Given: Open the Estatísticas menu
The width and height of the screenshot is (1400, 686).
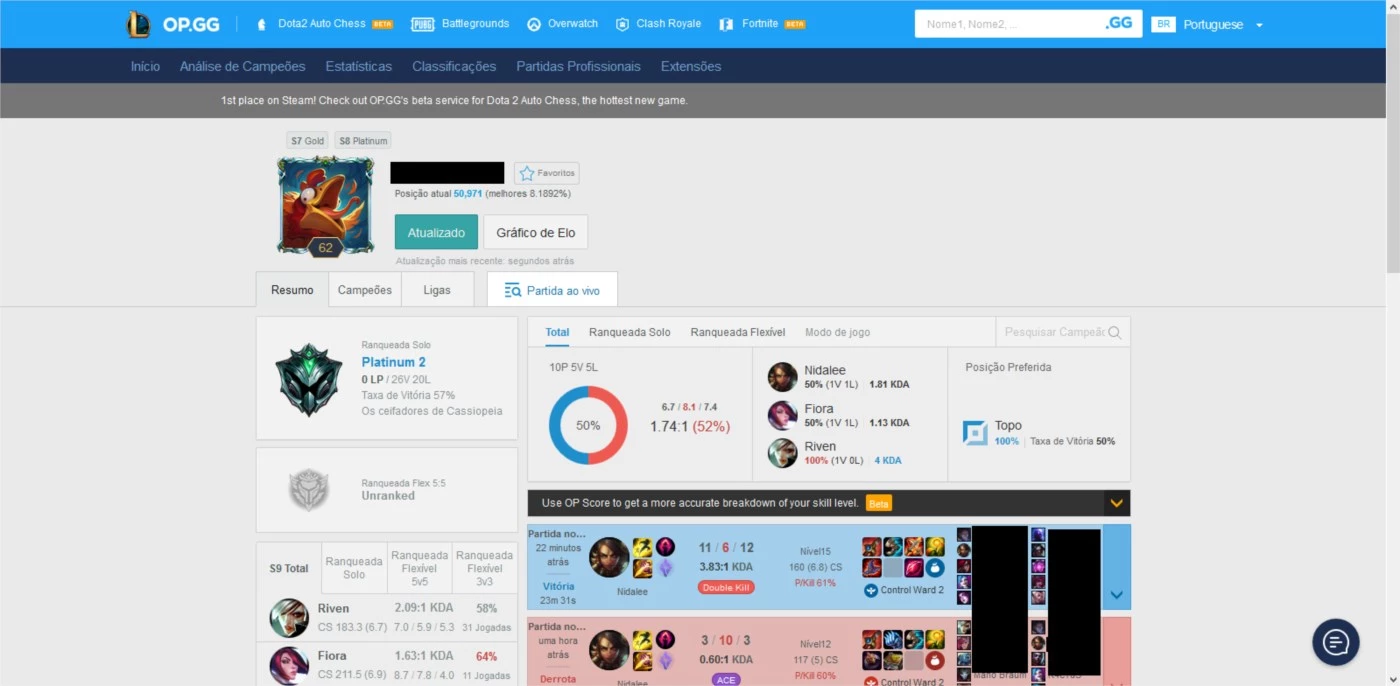Looking at the screenshot, I should tap(359, 66).
